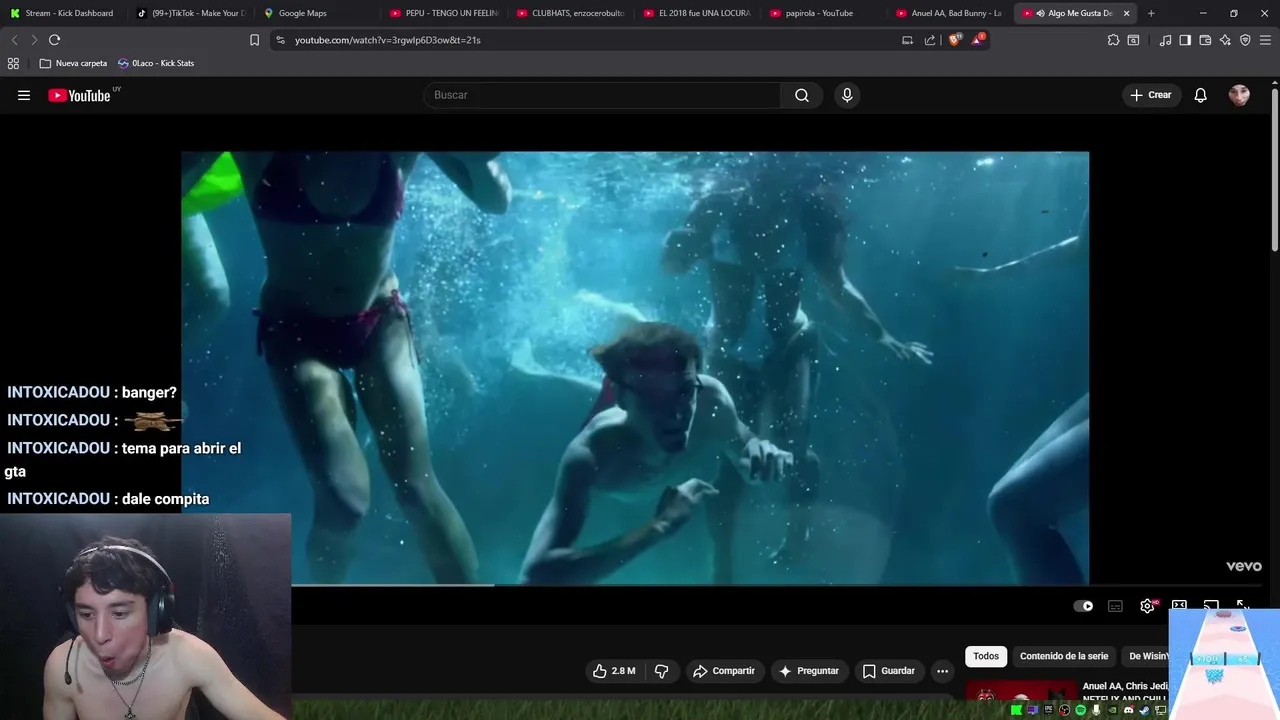Screen dimensions: 1280x720
Task: Click the Compartir button
Action: [x=723, y=671]
